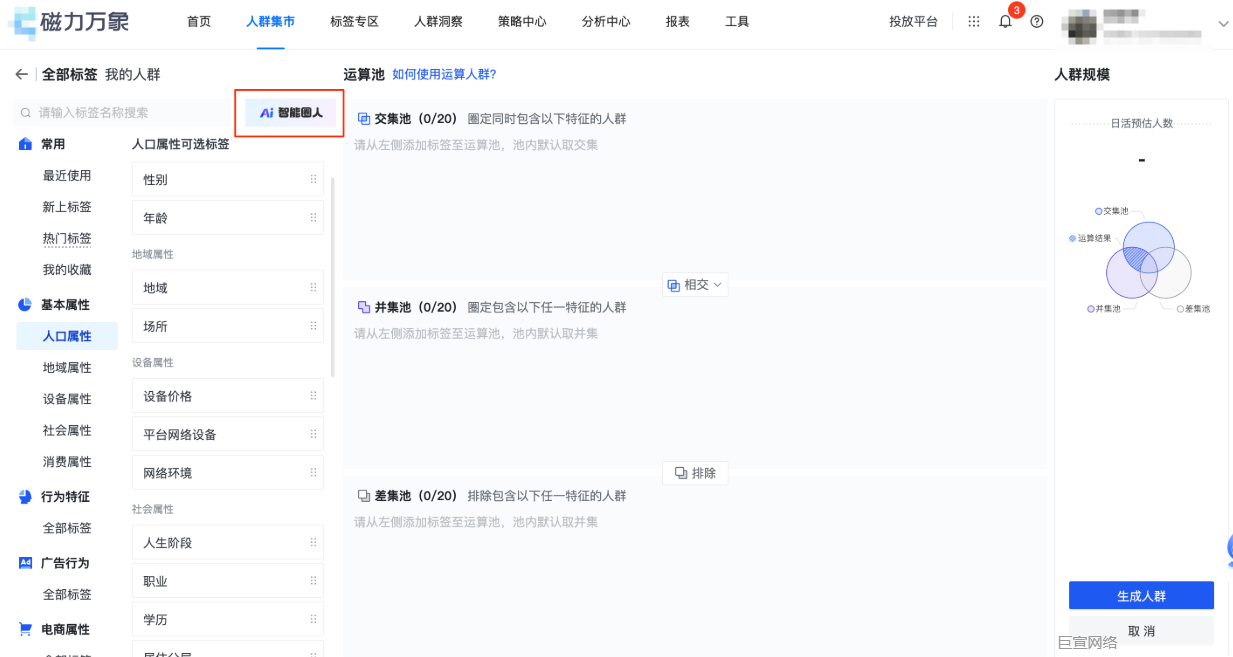Select 最近使用 in sidebar
1233x657 pixels.
67,176
